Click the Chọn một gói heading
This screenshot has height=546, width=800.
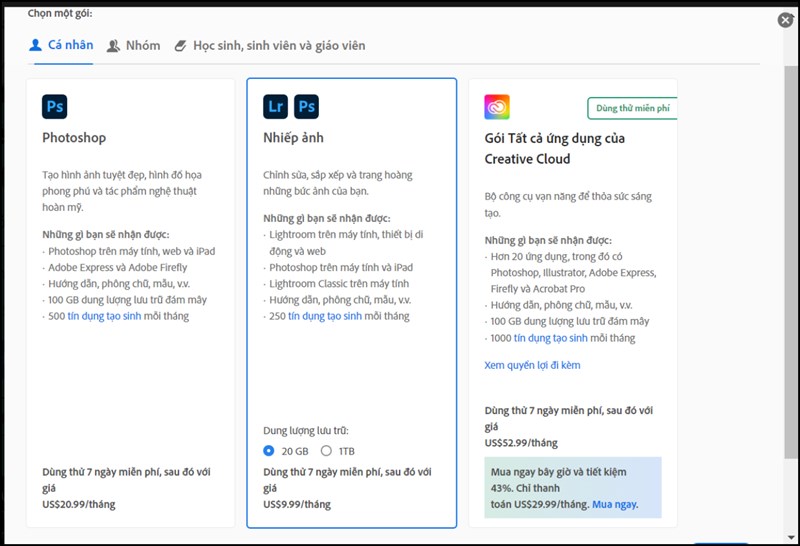(60, 13)
